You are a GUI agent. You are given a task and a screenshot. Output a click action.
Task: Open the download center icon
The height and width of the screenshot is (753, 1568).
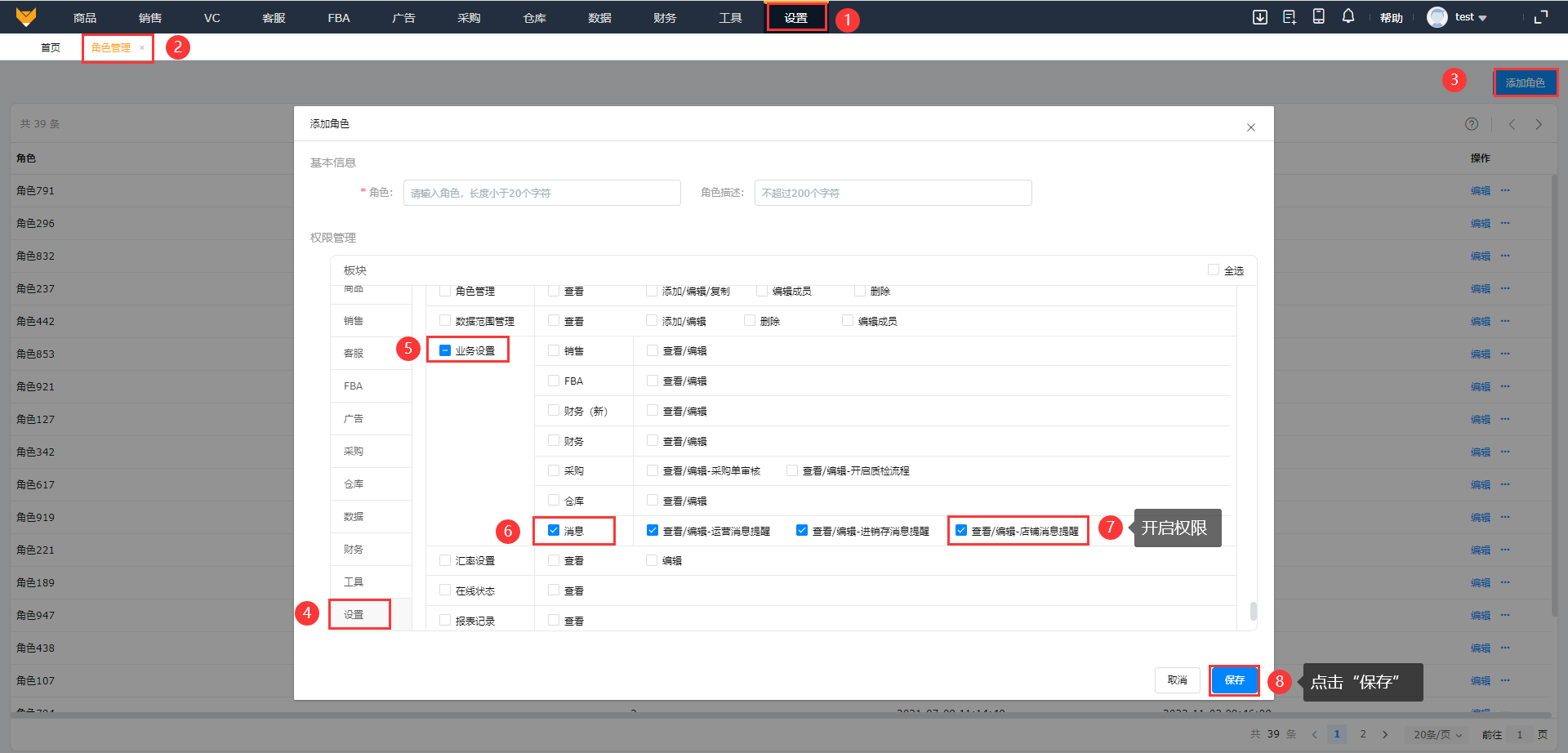coord(1260,17)
